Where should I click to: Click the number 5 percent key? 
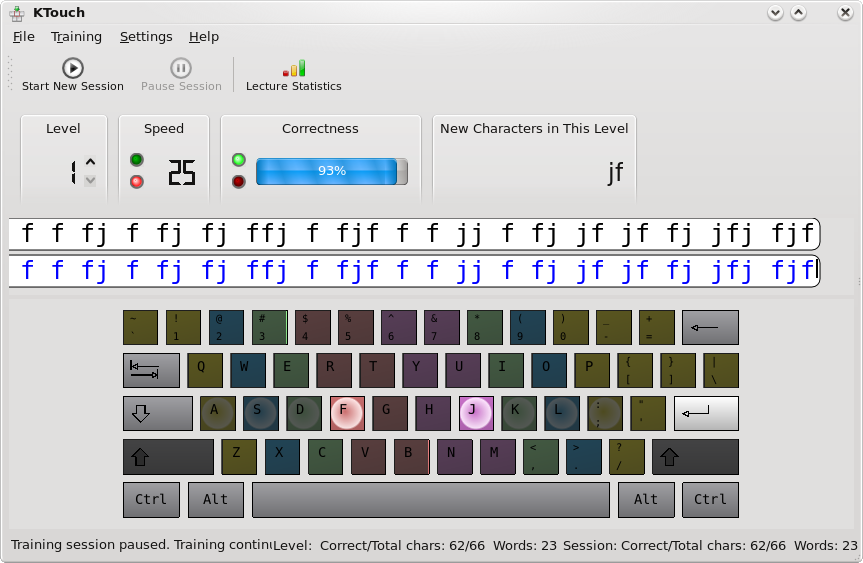356,327
